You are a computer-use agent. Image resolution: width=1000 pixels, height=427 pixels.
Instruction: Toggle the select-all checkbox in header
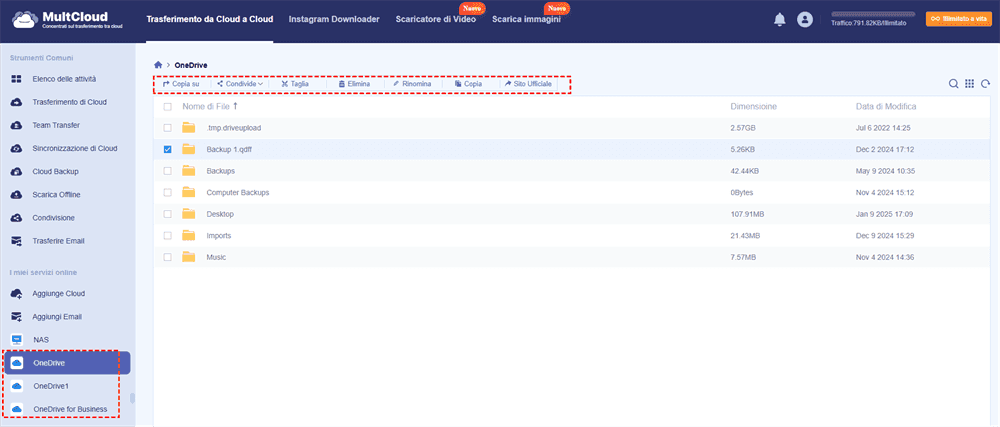tap(168, 107)
